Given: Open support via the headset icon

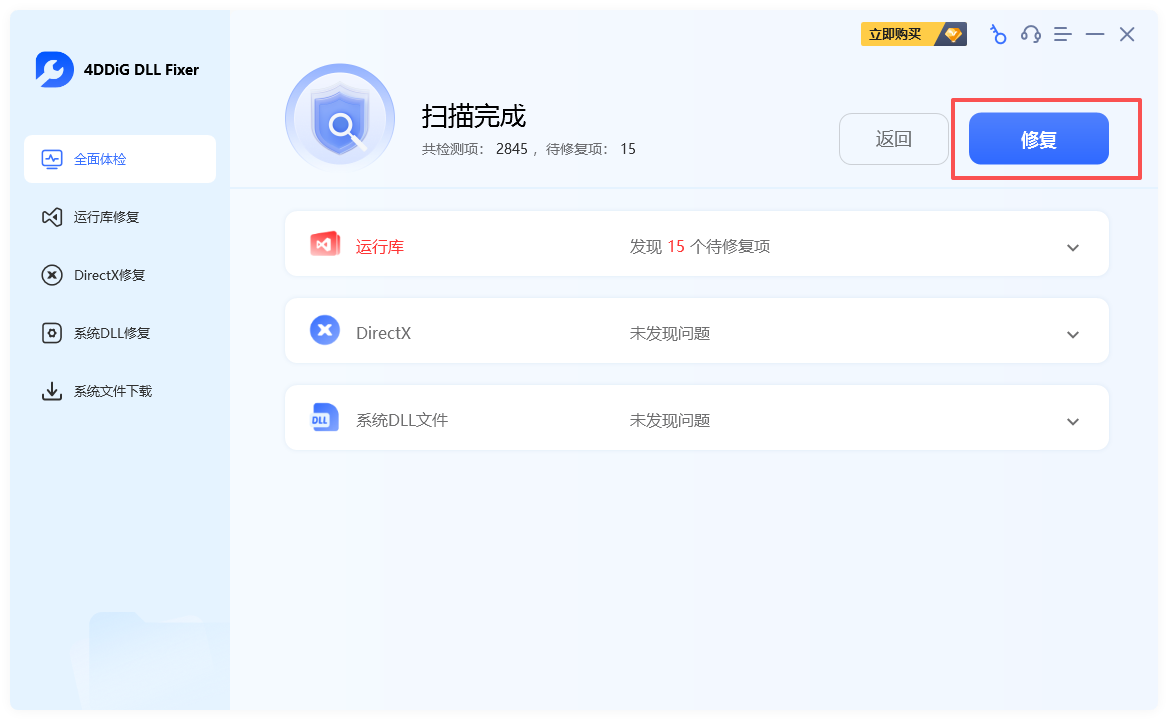Looking at the screenshot, I should point(1030,34).
